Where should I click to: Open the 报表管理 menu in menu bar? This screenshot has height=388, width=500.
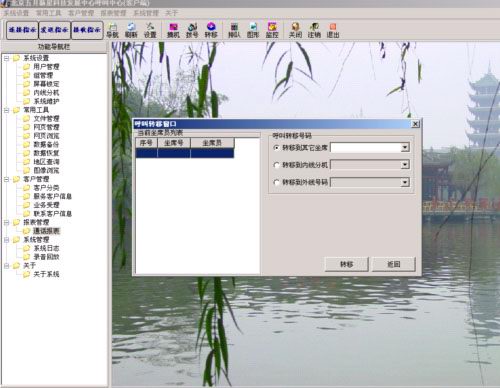pos(113,13)
